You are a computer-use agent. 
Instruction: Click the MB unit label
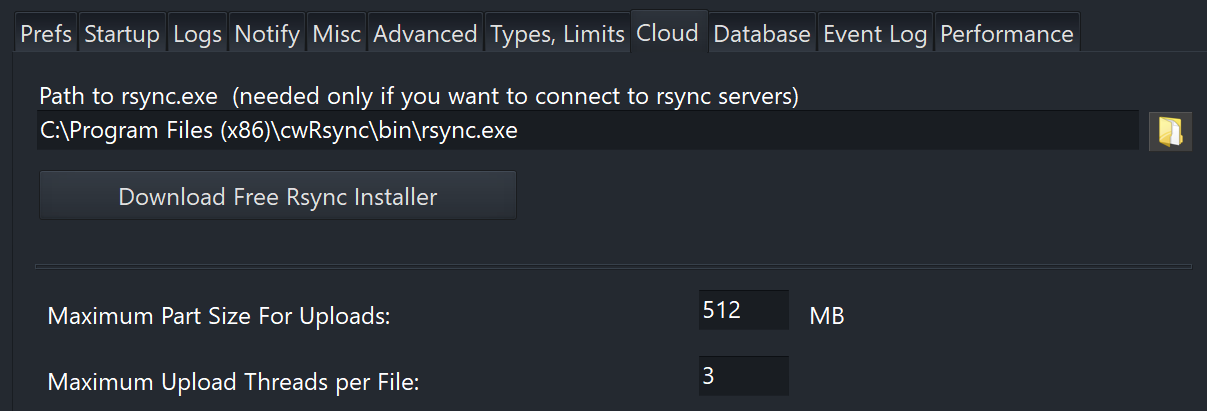pos(826,317)
